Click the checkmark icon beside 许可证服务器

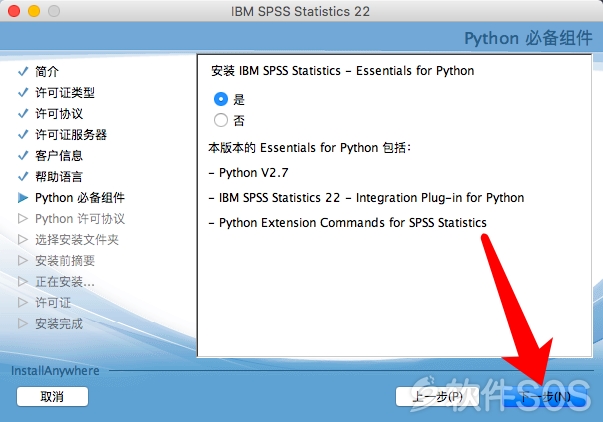pyautogui.click(x=23, y=135)
